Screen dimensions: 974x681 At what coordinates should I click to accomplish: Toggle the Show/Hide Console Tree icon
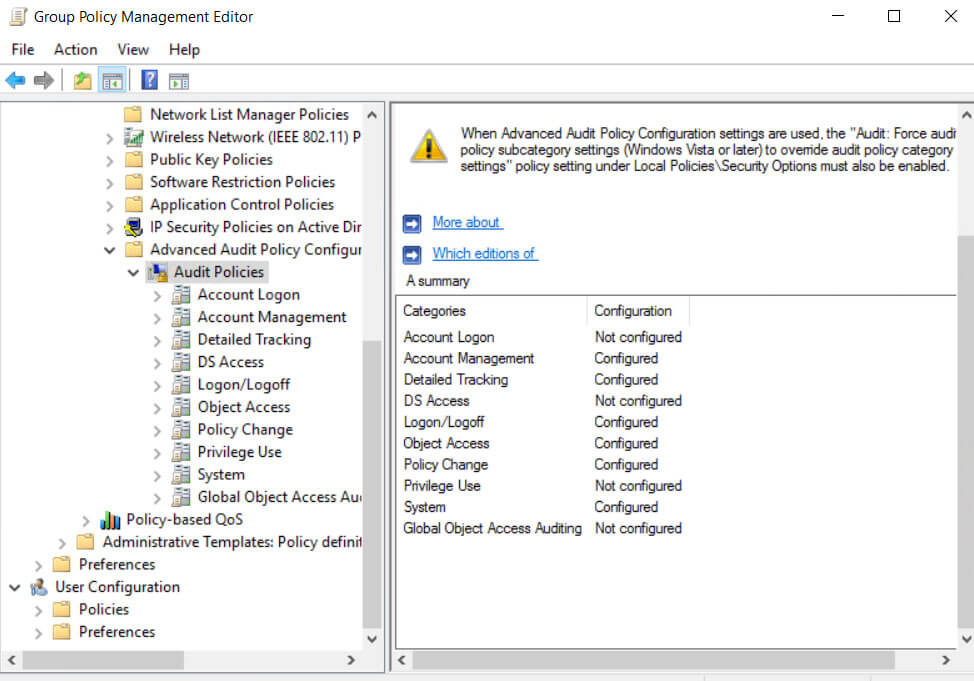(112, 80)
